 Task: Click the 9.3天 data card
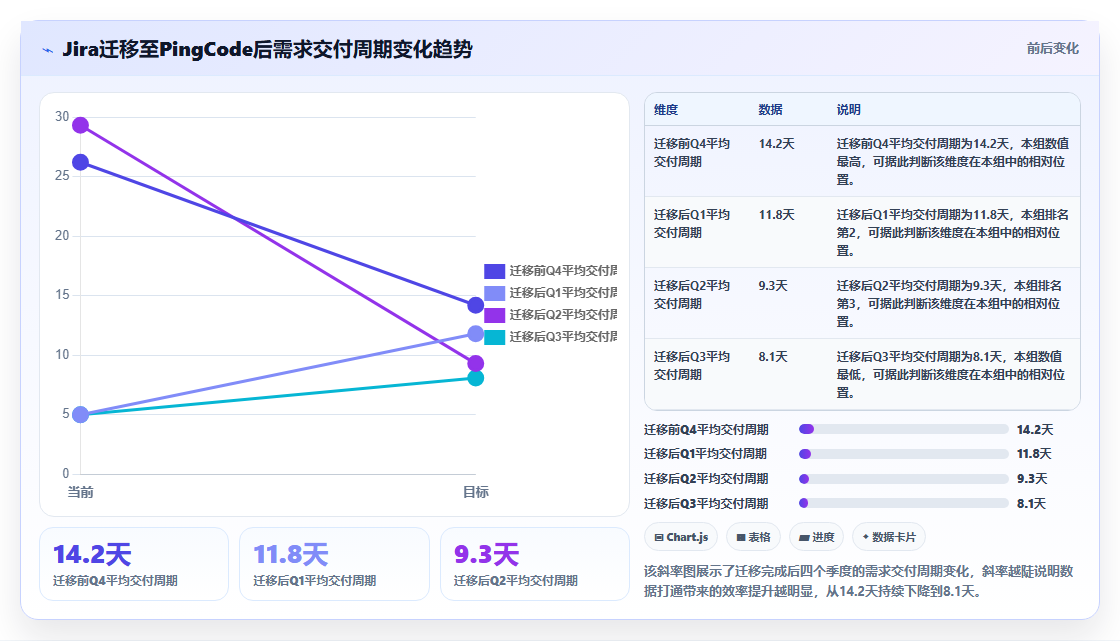pos(534,564)
